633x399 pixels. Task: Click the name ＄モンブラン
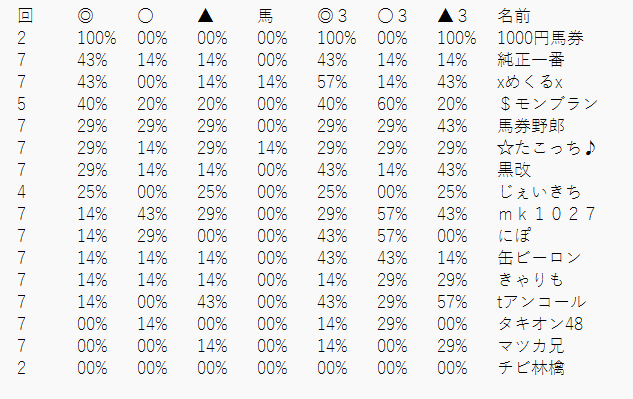pos(548,104)
